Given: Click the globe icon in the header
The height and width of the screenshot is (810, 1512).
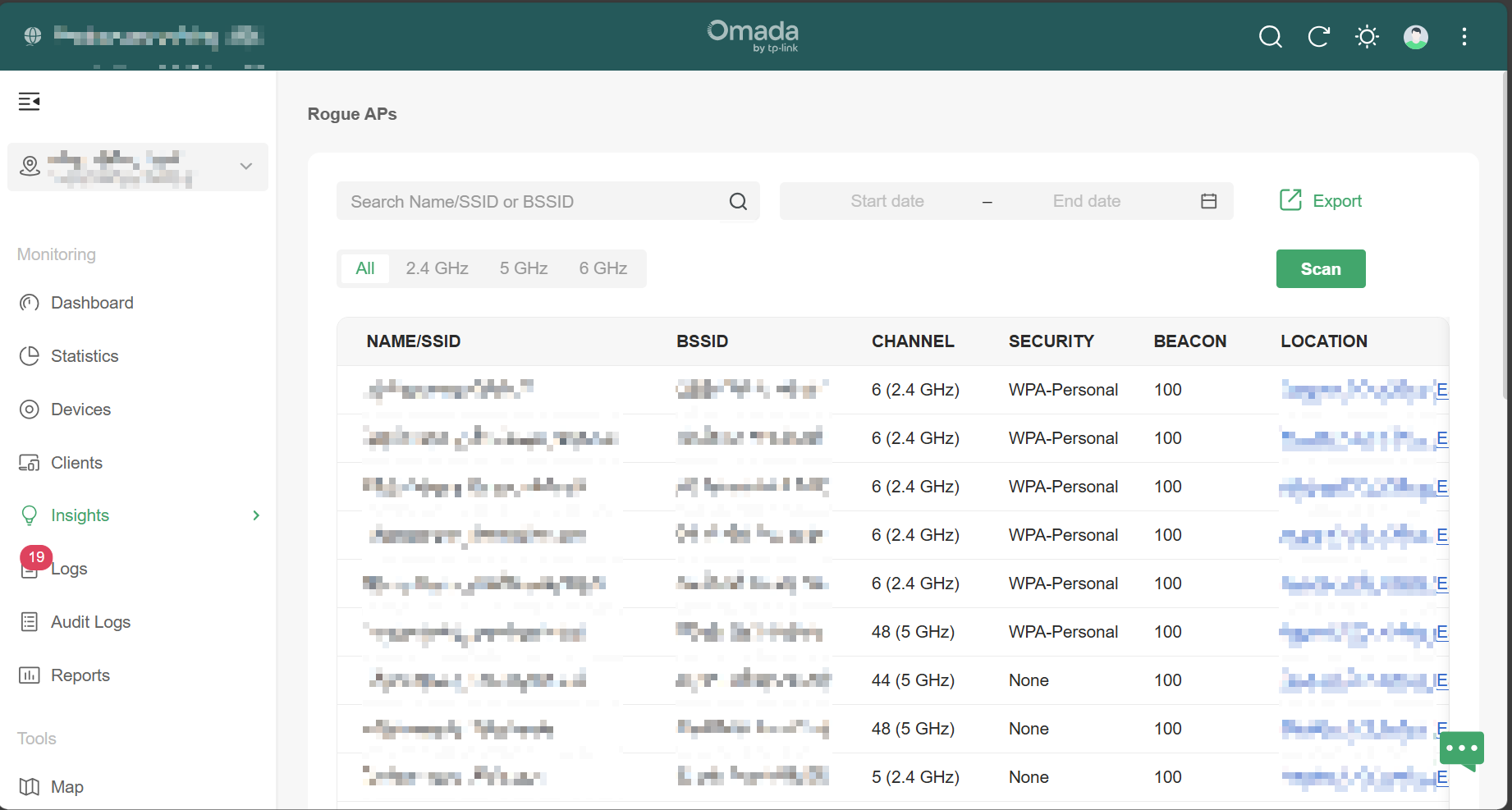Looking at the screenshot, I should point(33,36).
